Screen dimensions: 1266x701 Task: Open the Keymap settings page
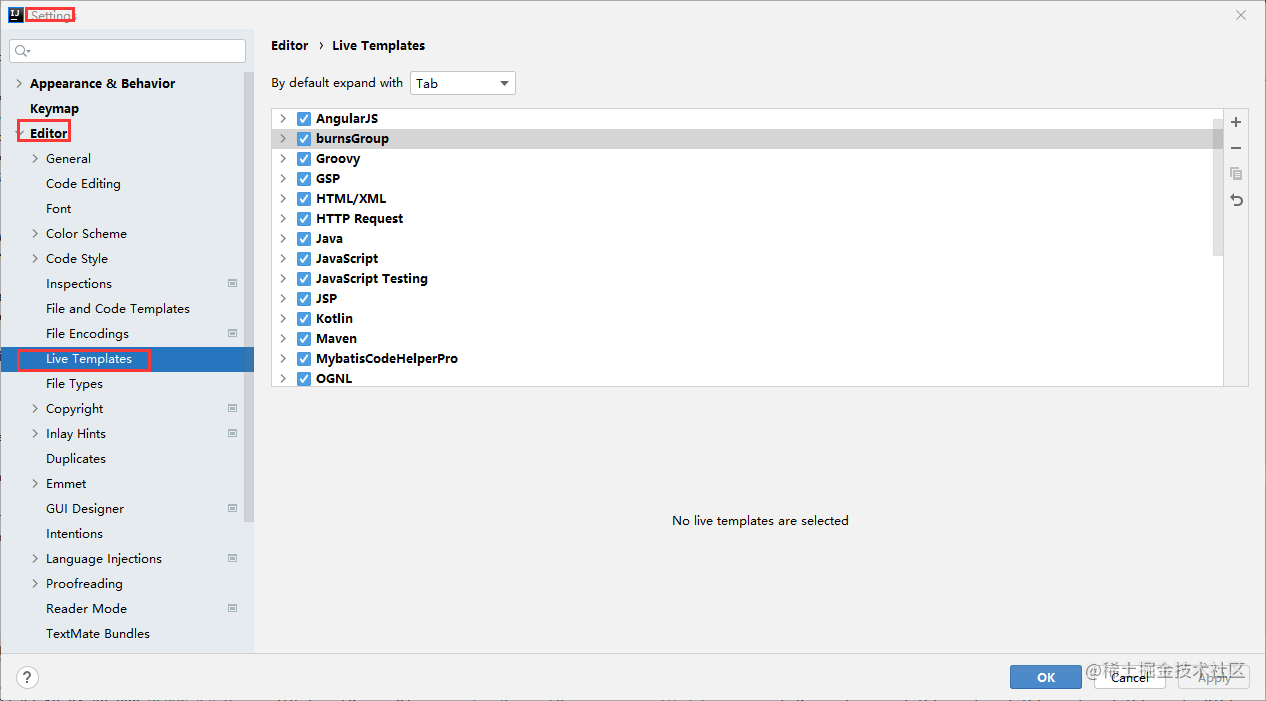(x=54, y=108)
